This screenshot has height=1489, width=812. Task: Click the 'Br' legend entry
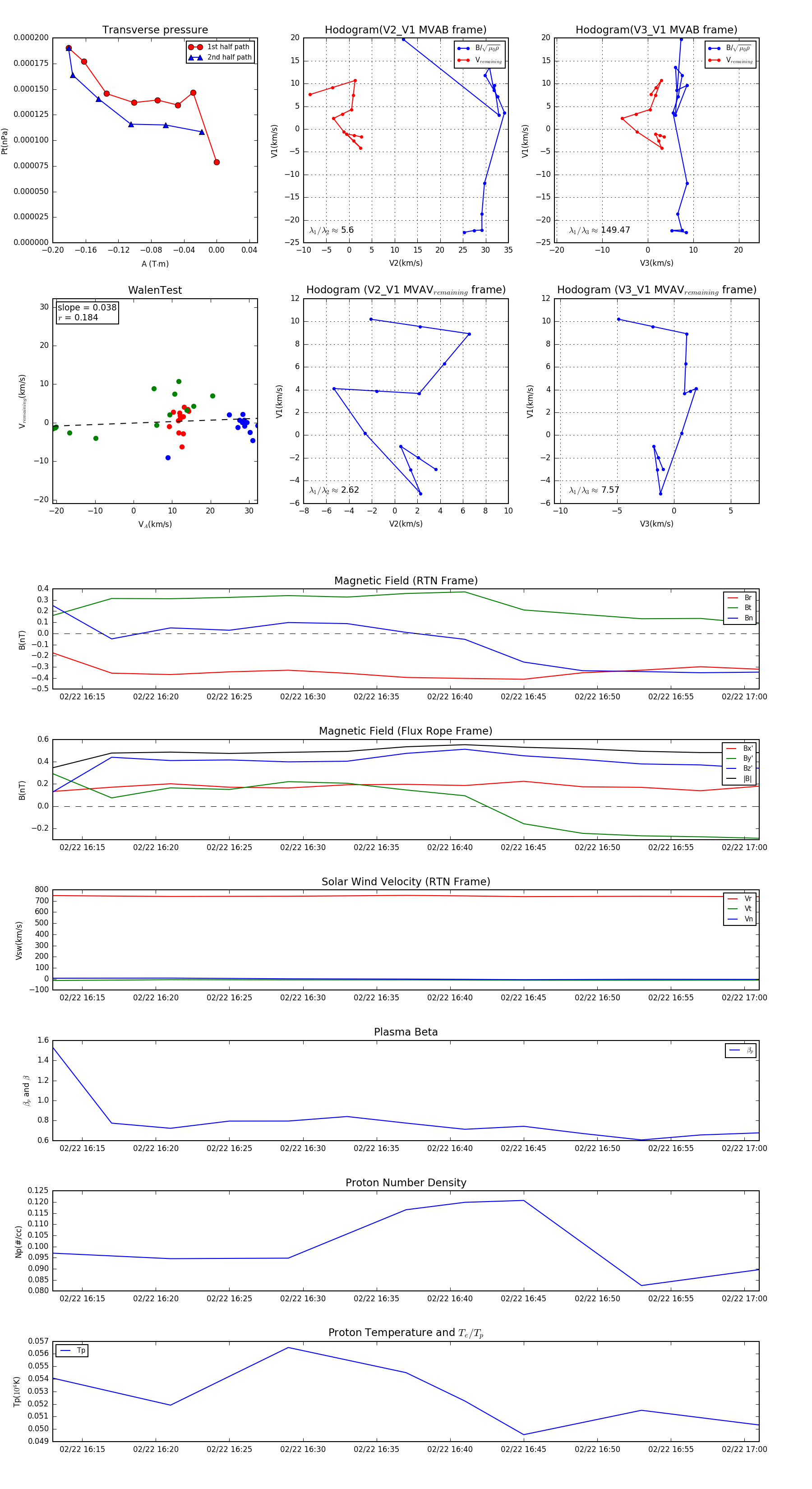click(740, 598)
